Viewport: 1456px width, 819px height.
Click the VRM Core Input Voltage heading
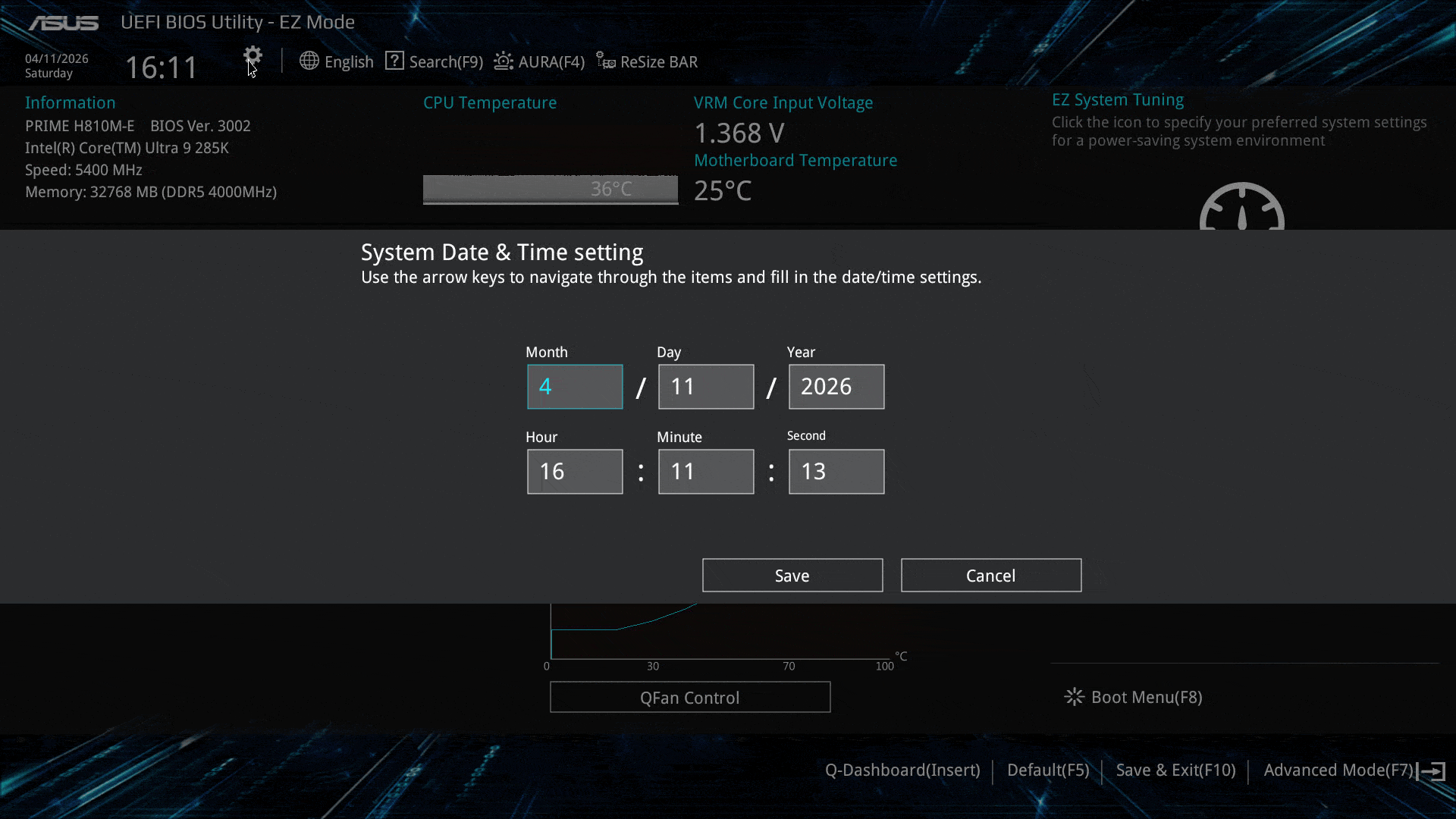[x=783, y=103]
